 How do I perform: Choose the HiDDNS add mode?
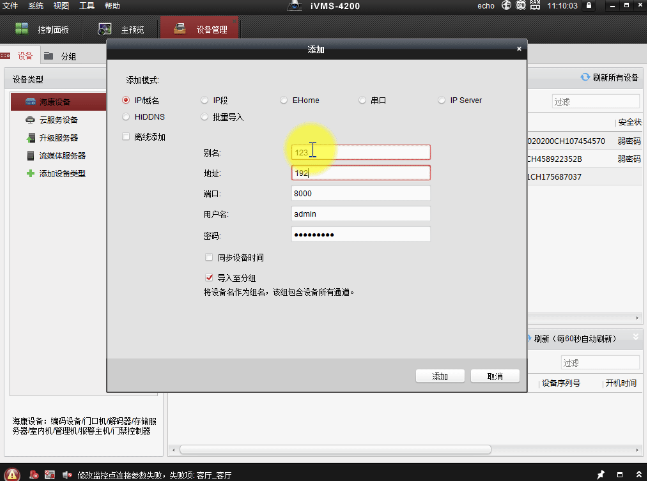tap(126, 117)
